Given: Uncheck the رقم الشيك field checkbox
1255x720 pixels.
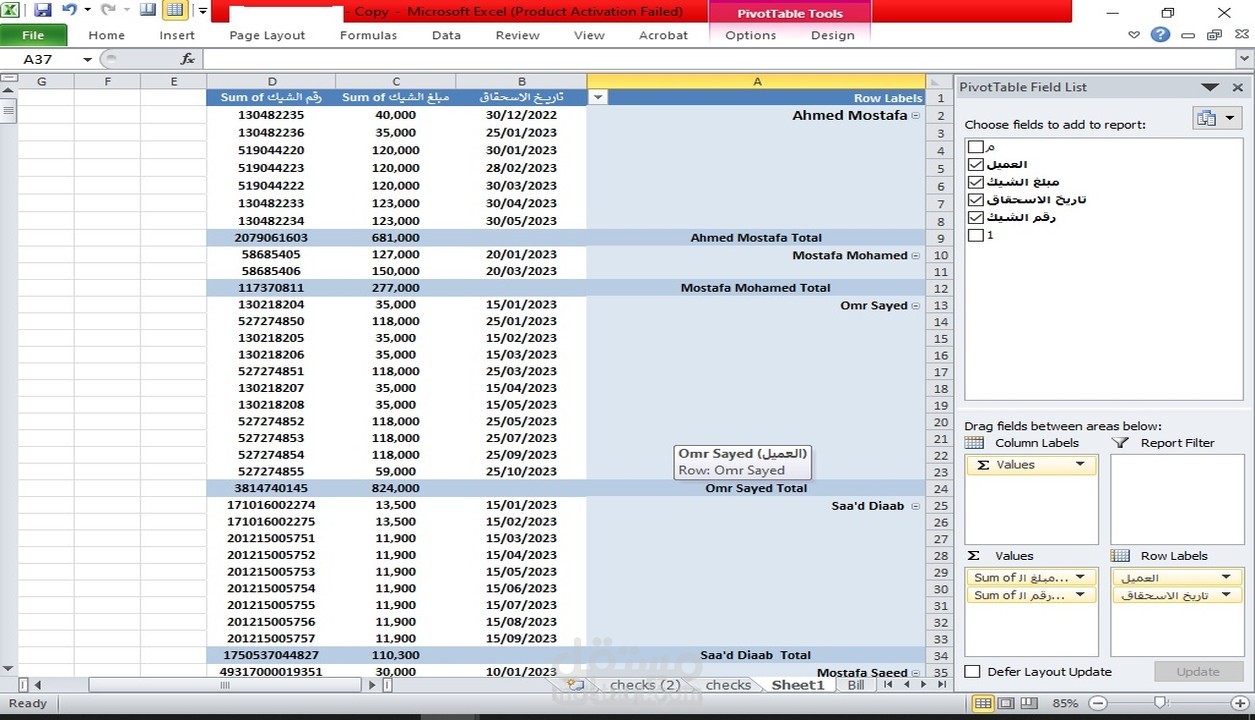Looking at the screenshot, I should 976,217.
